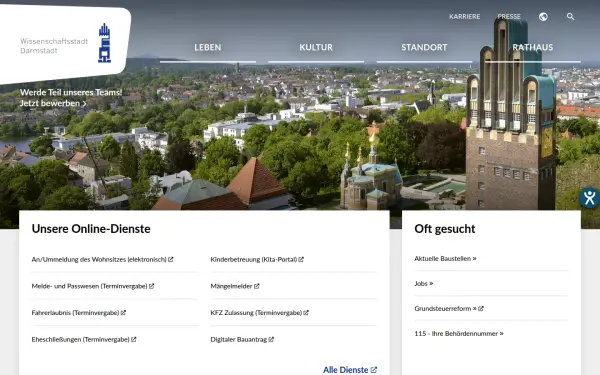Open 115 - Ihre Behördennummer link
The width and height of the screenshot is (600, 375).
point(459,333)
